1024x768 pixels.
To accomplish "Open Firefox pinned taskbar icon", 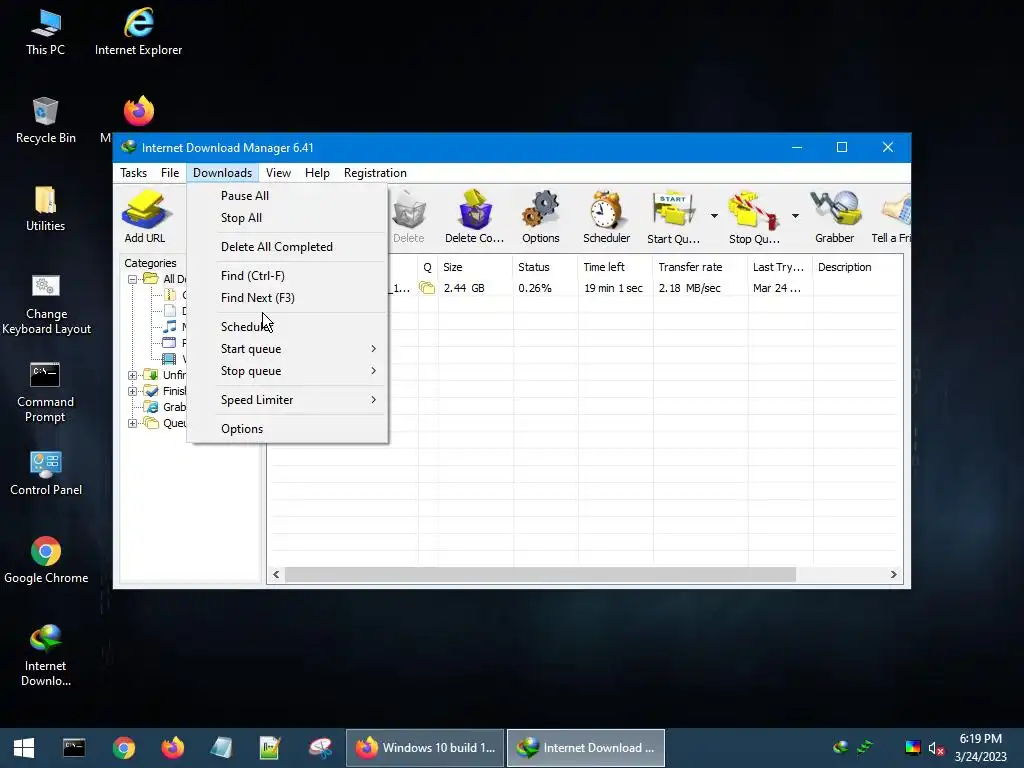I will pos(172,748).
